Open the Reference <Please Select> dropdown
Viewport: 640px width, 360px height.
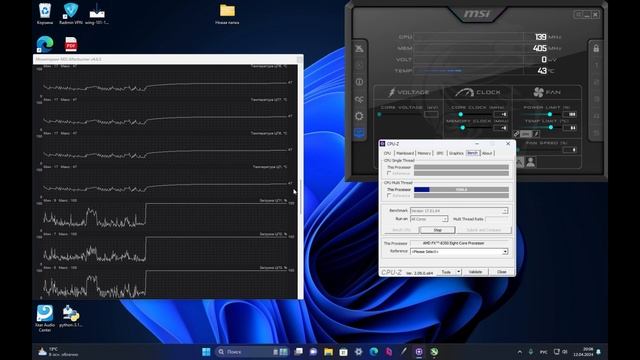point(459,252)
